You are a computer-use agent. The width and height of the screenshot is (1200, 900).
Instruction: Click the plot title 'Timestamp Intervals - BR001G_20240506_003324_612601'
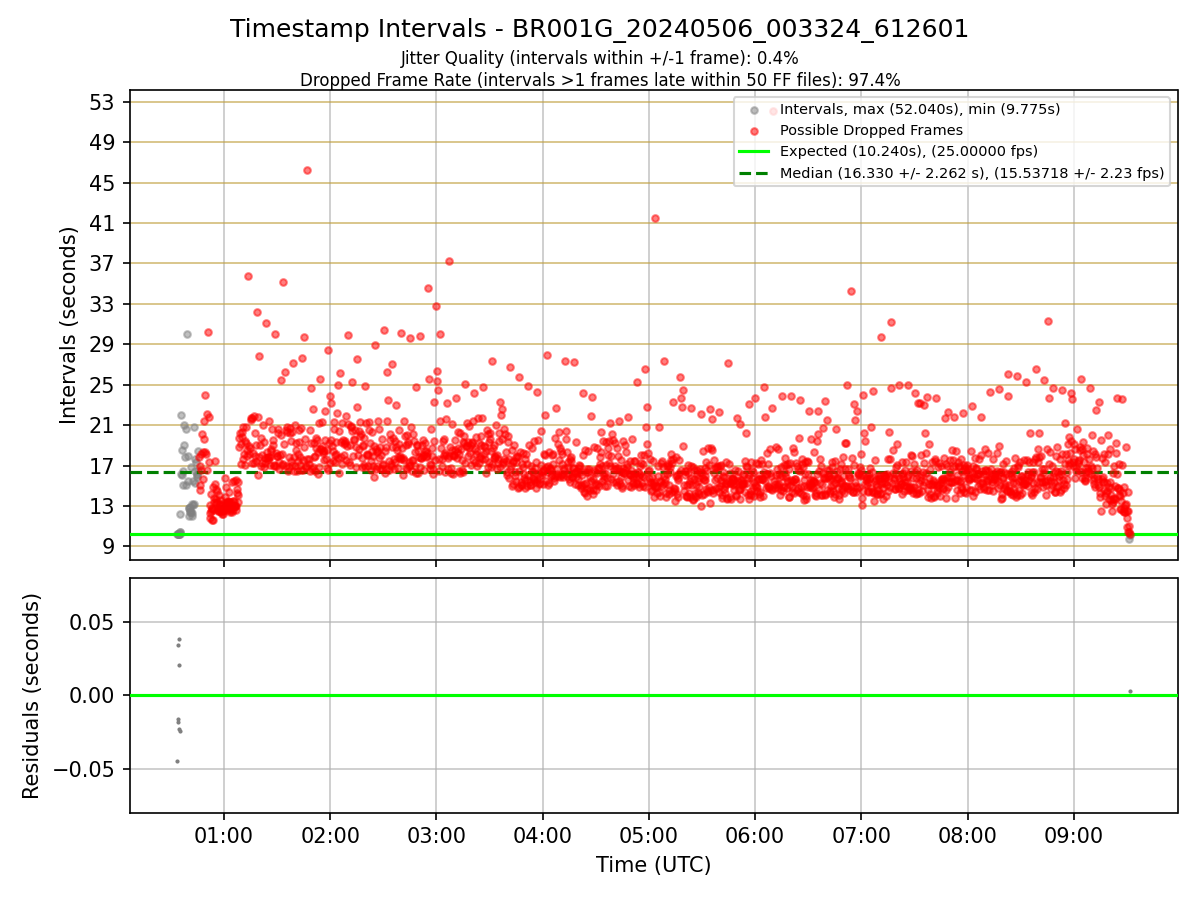coord(599,29)
